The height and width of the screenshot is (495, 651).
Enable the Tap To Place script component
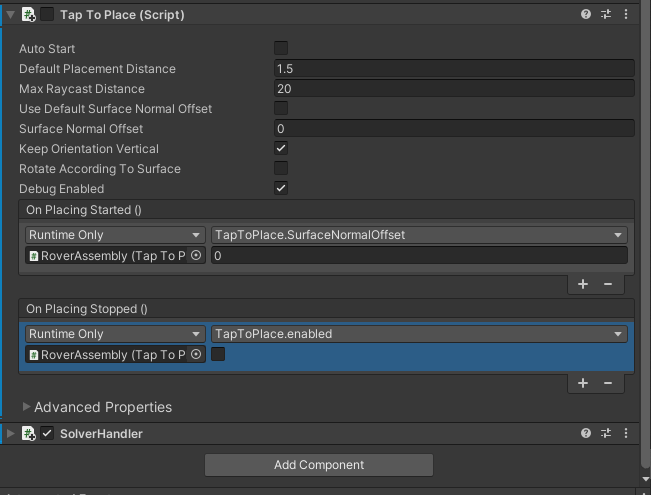pos(47,15)
